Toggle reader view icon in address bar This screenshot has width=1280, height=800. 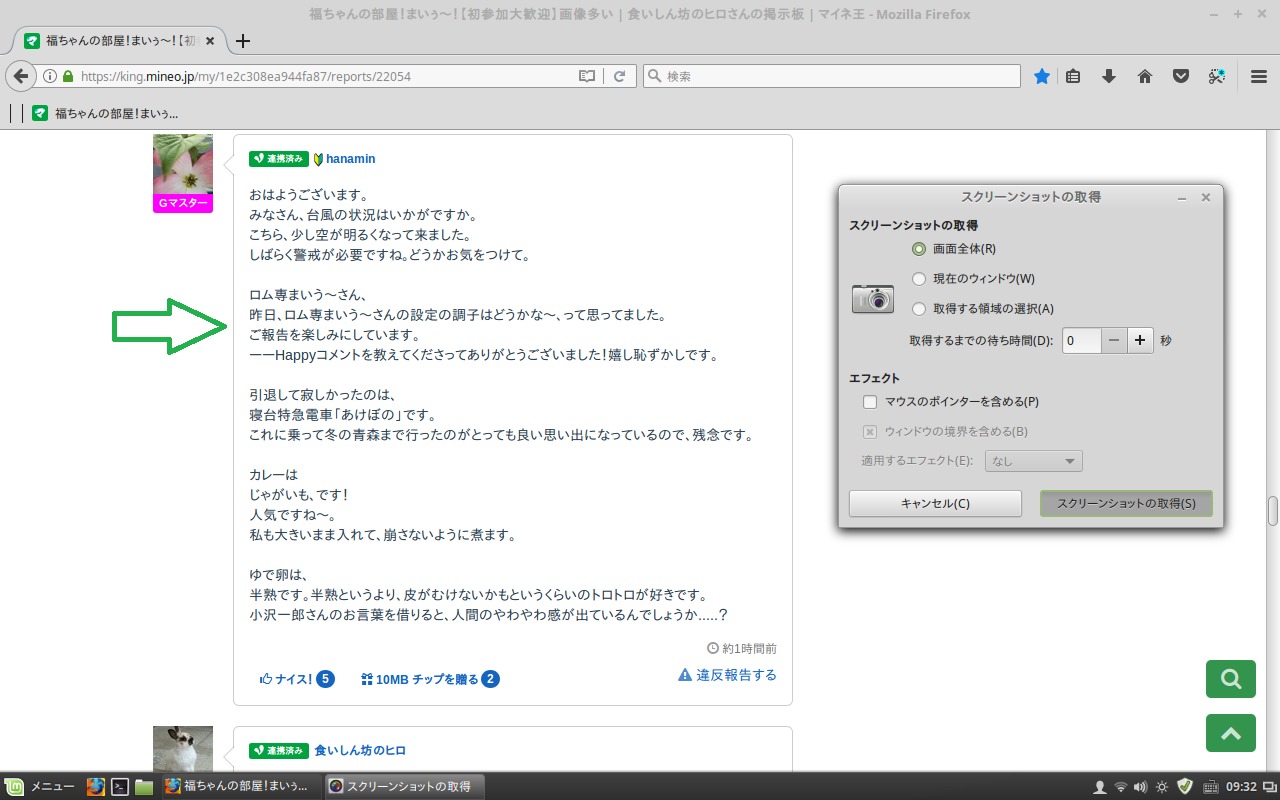point(587,76)
